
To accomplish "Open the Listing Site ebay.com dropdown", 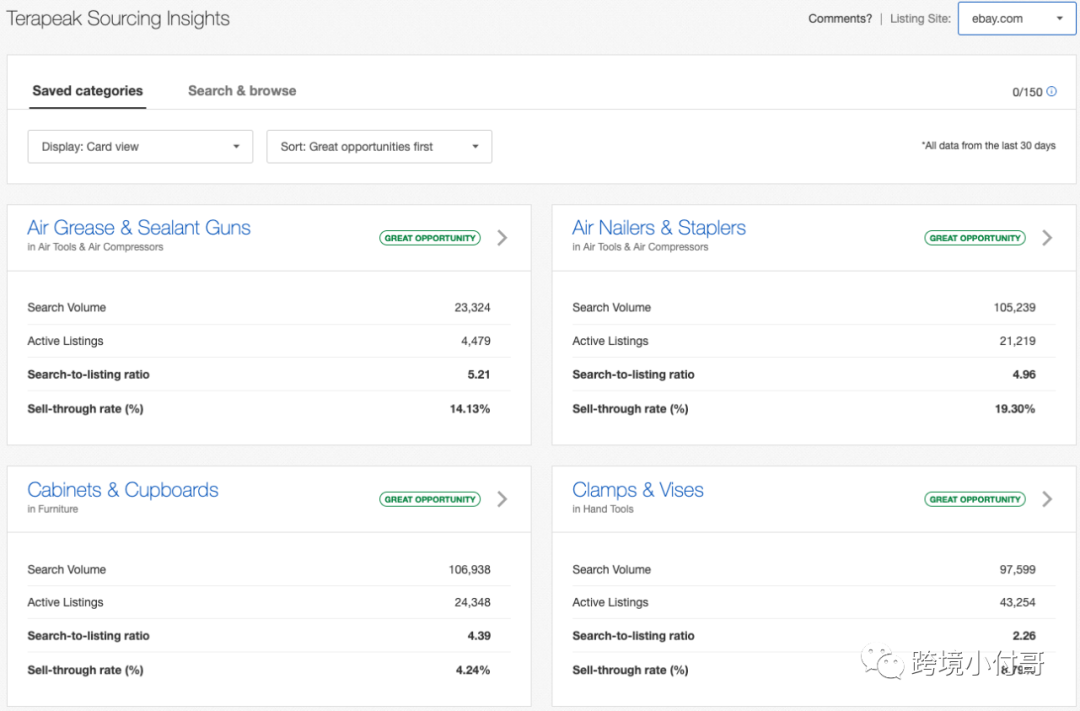I will coord(1016,19).
